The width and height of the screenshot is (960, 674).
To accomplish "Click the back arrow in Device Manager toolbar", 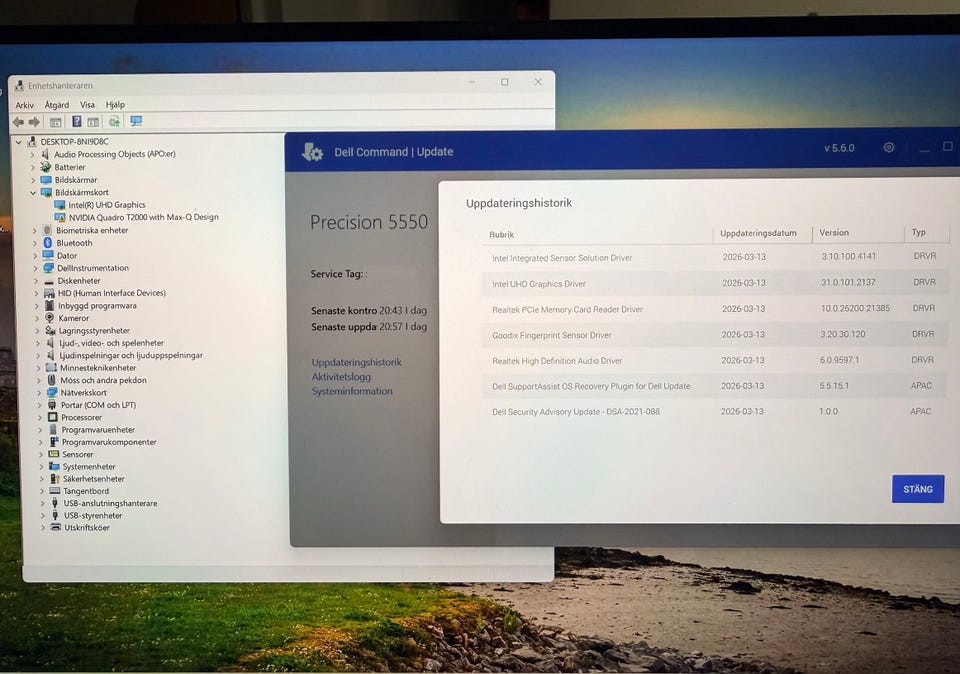I will pos(18,122).
